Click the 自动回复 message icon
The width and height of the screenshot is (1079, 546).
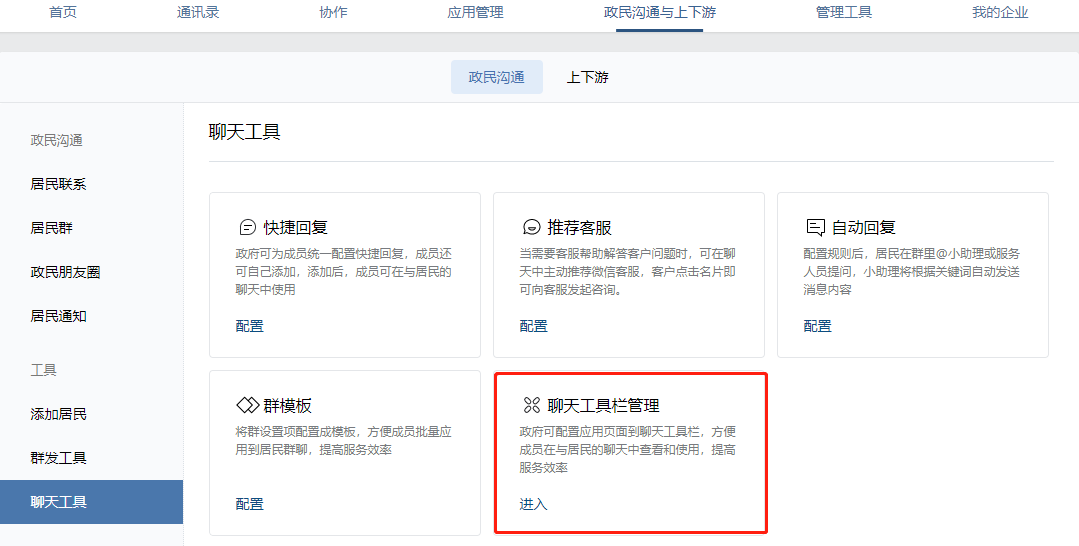click(815, 227)
